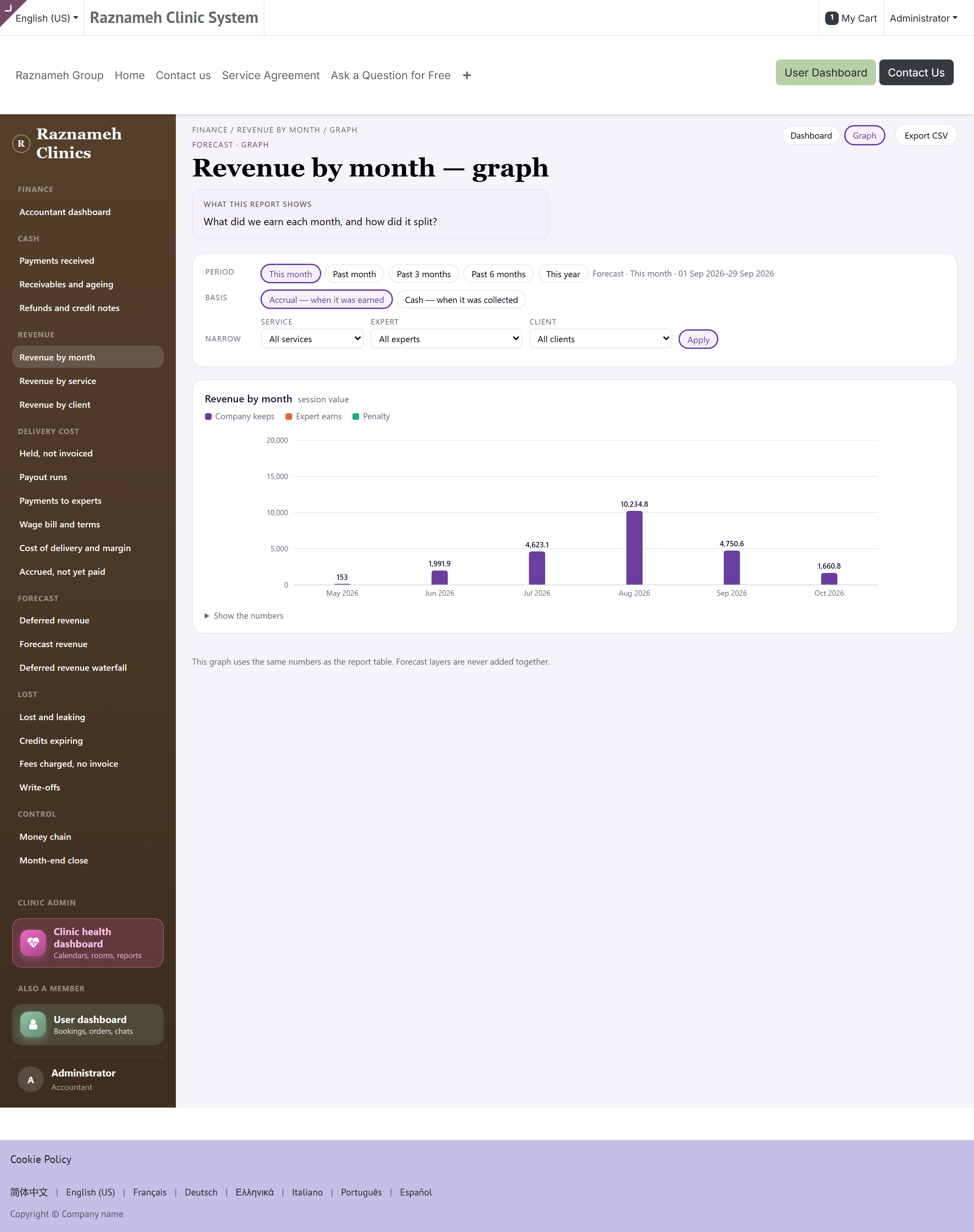The width and height of the screenshot is (974, 1232).
Task: Open Lost and leaking report
Action: coord(88,717)
